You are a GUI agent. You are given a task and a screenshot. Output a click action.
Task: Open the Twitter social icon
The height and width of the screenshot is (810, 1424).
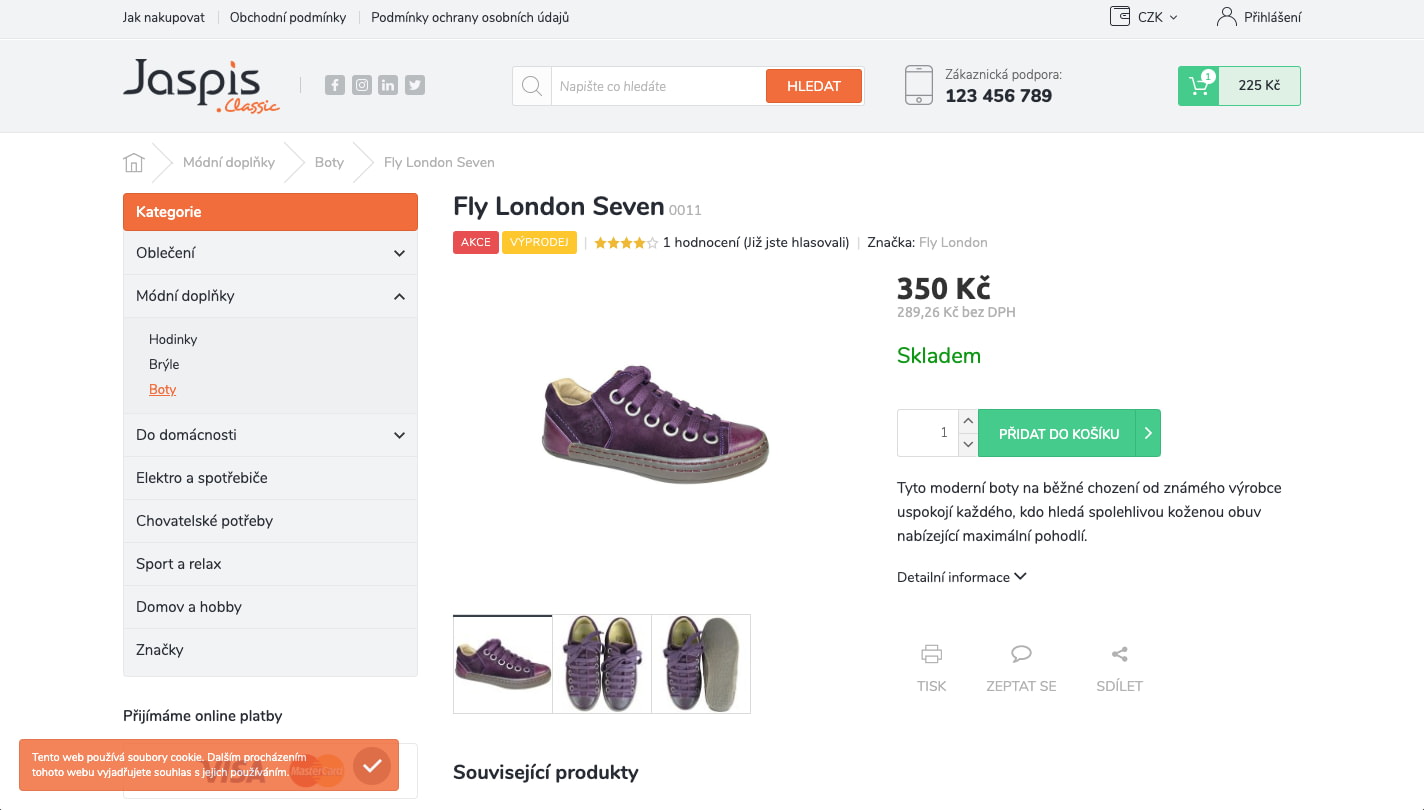point(415,86)
